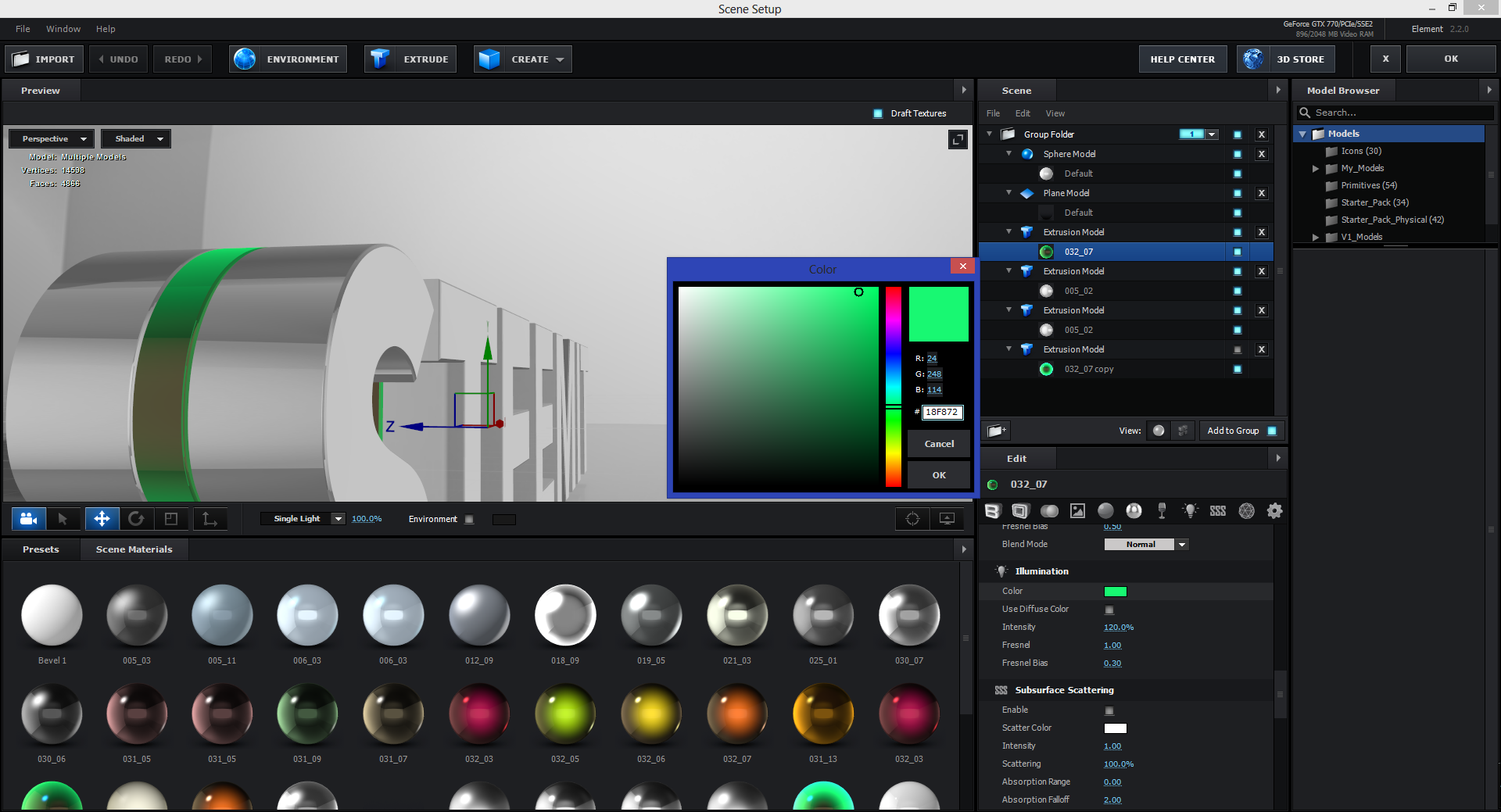Click the scale tool icon
Image resolution: width=1501 pixels, height=812 pixels.
(x=171, y=519)
